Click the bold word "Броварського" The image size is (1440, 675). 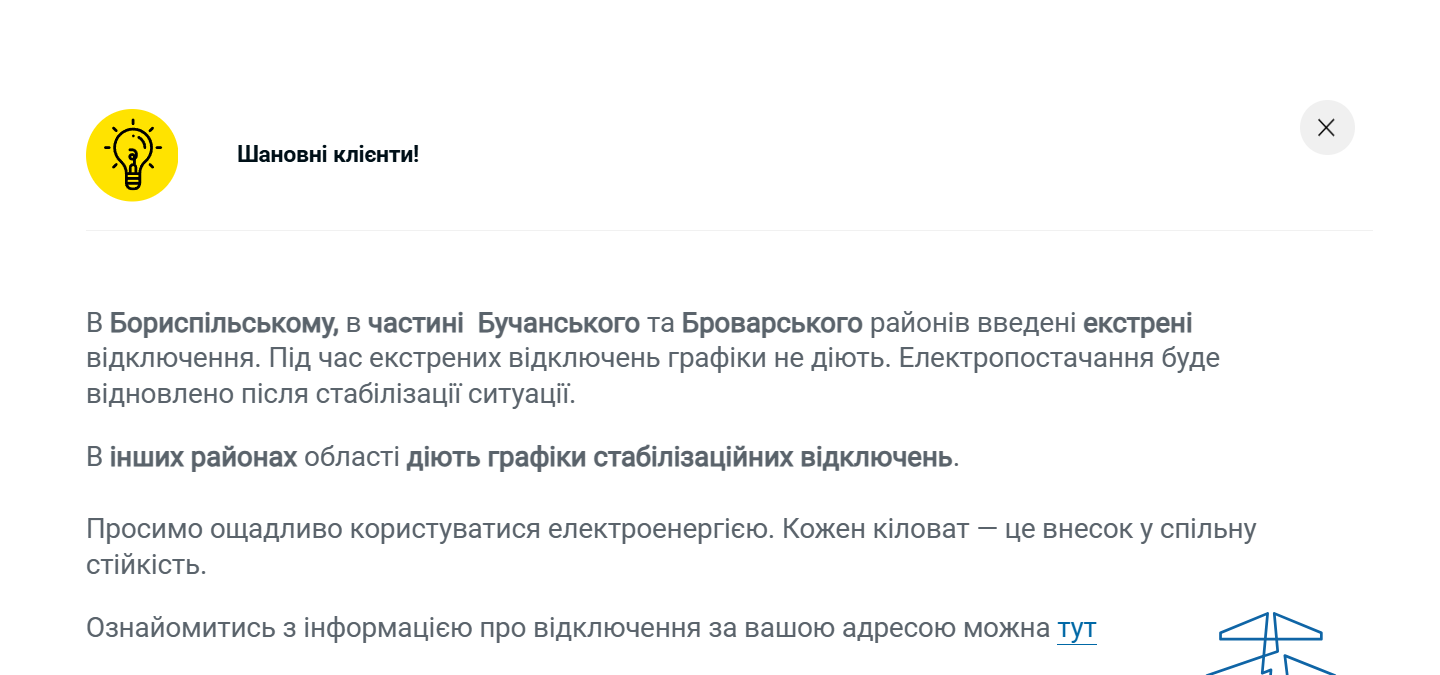click(x=772, y=324)
